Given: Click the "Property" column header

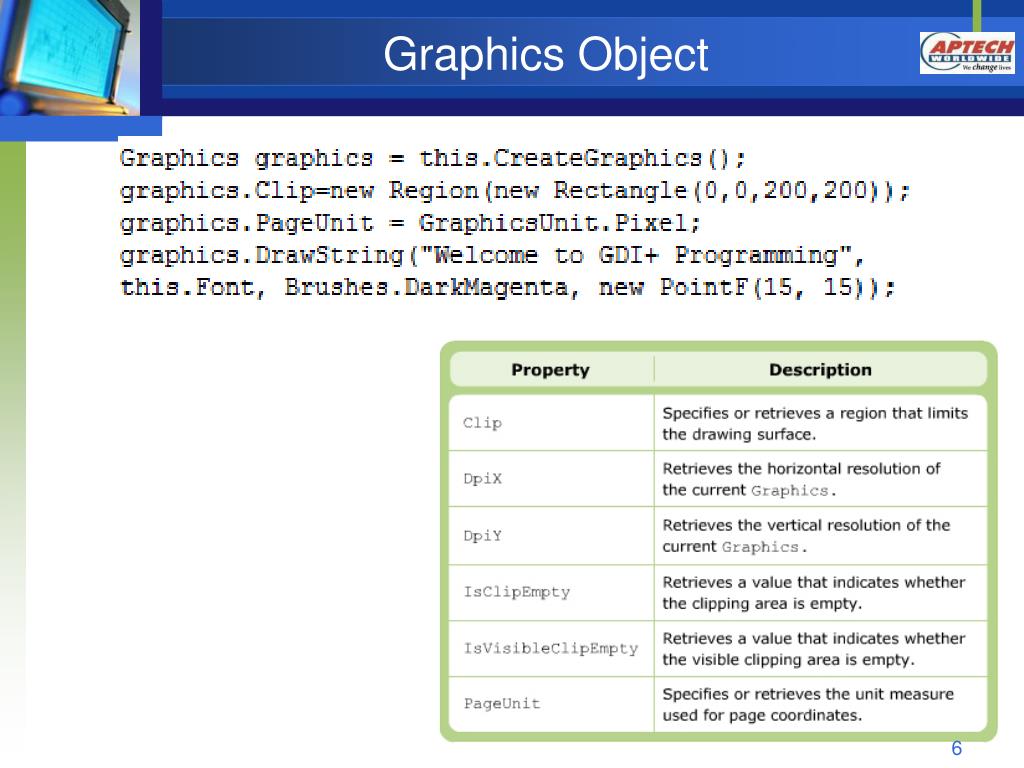Looking at the screenshot, I should pos(551,370).
